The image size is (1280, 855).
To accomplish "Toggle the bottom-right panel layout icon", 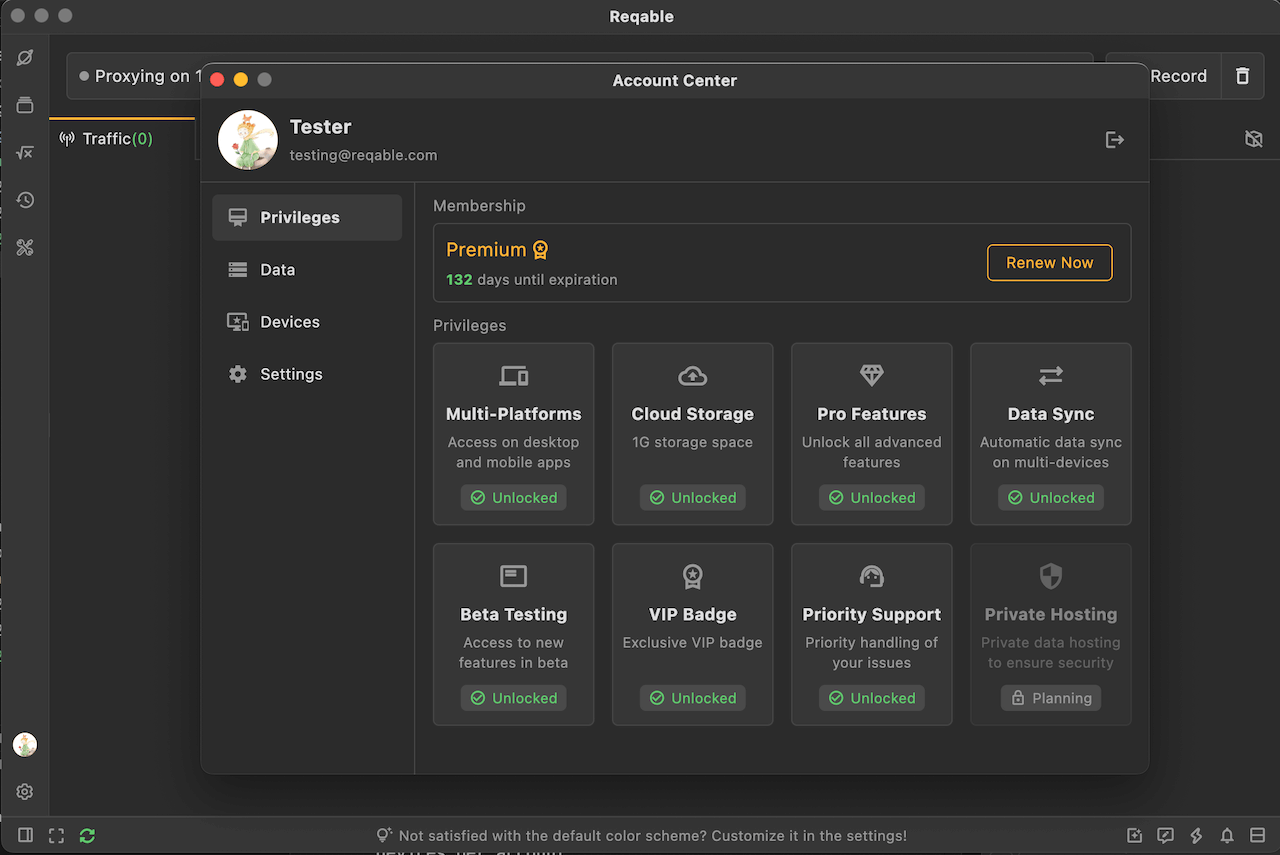I will coord(1257,836).
